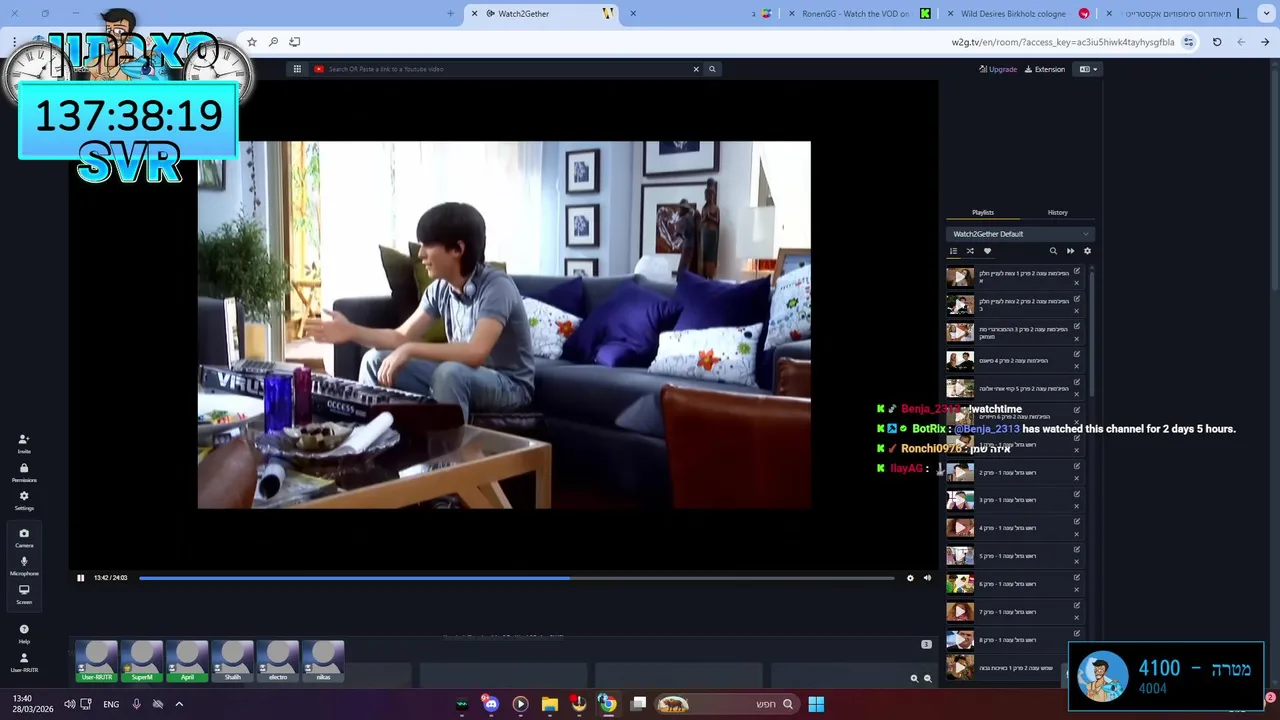Bookmark this page with the star

click(251, 42)
